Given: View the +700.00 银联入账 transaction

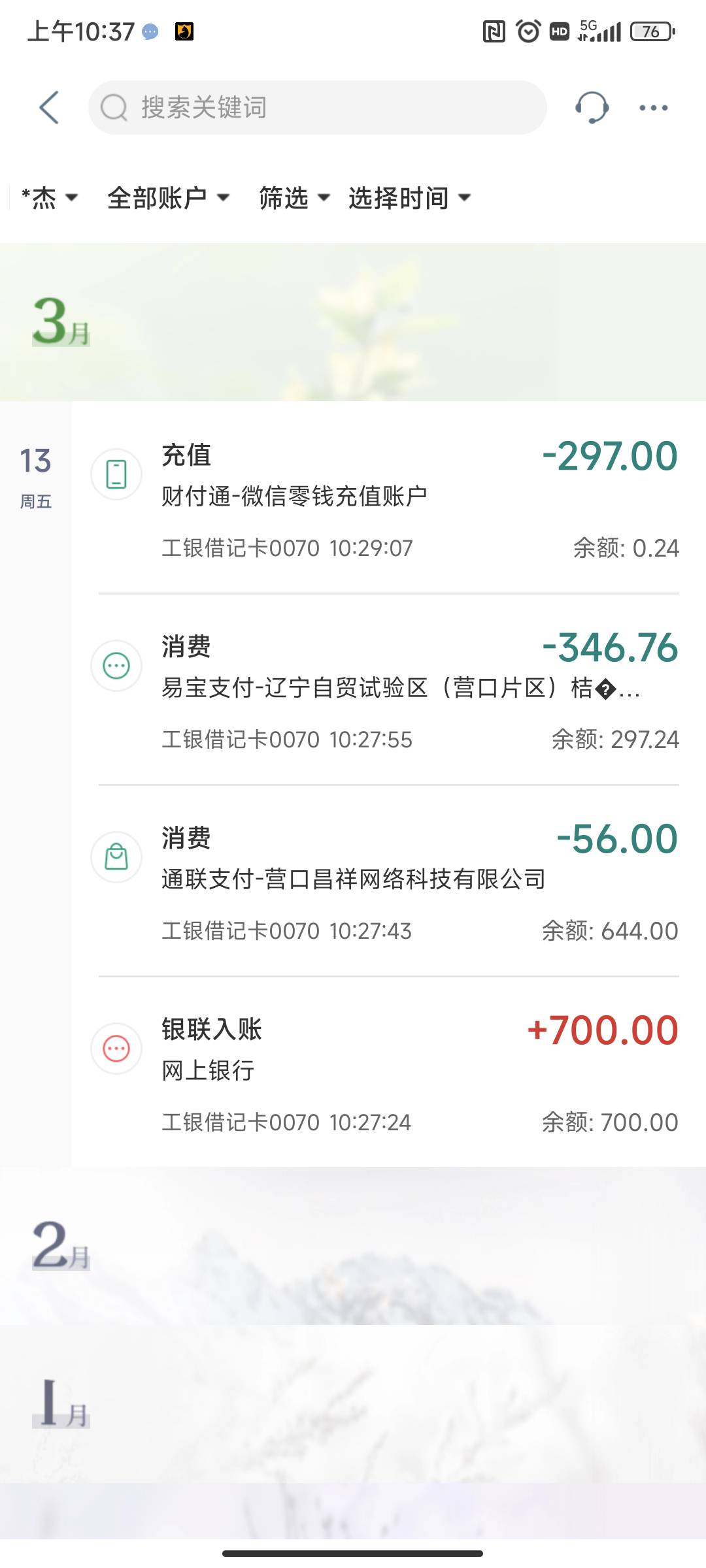Looking at the screenshot, I should coord(418,1071).
